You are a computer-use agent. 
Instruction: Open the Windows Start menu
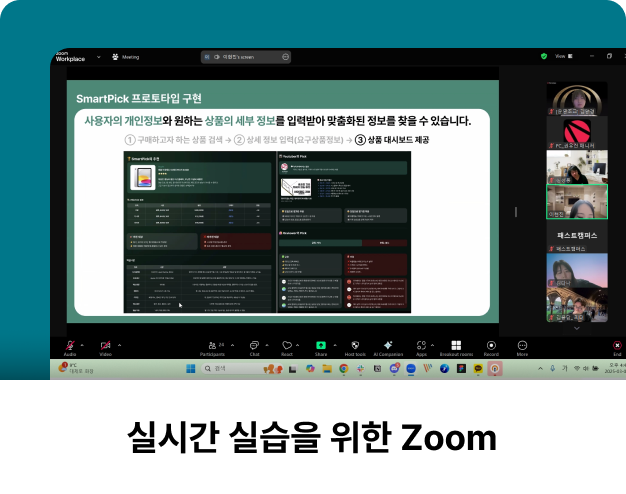(191, 369)
